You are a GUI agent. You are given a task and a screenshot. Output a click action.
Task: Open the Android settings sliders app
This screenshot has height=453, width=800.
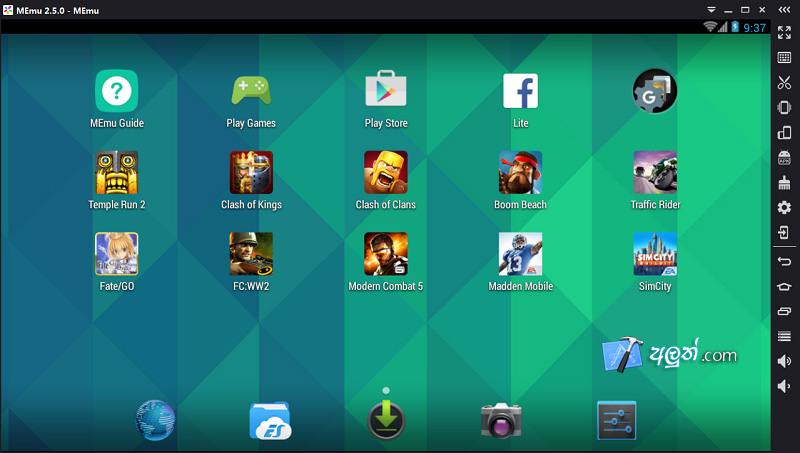(617, 420)
